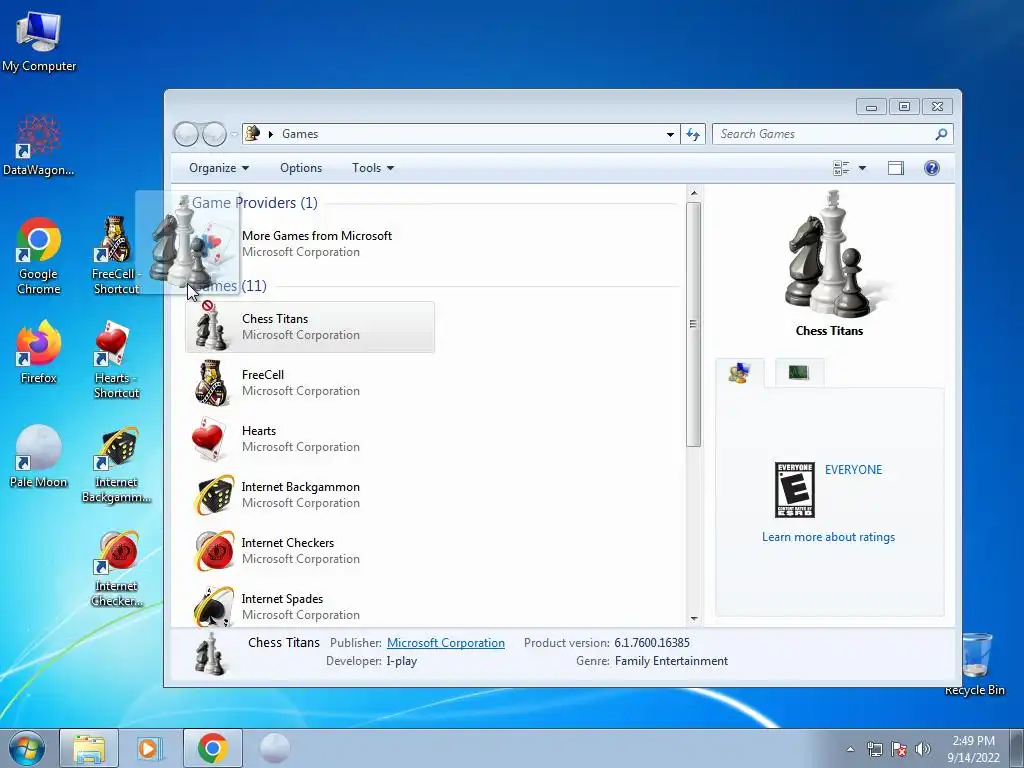Open Learn more about ratings link
1024x768 pixels.
coord(828,537)
